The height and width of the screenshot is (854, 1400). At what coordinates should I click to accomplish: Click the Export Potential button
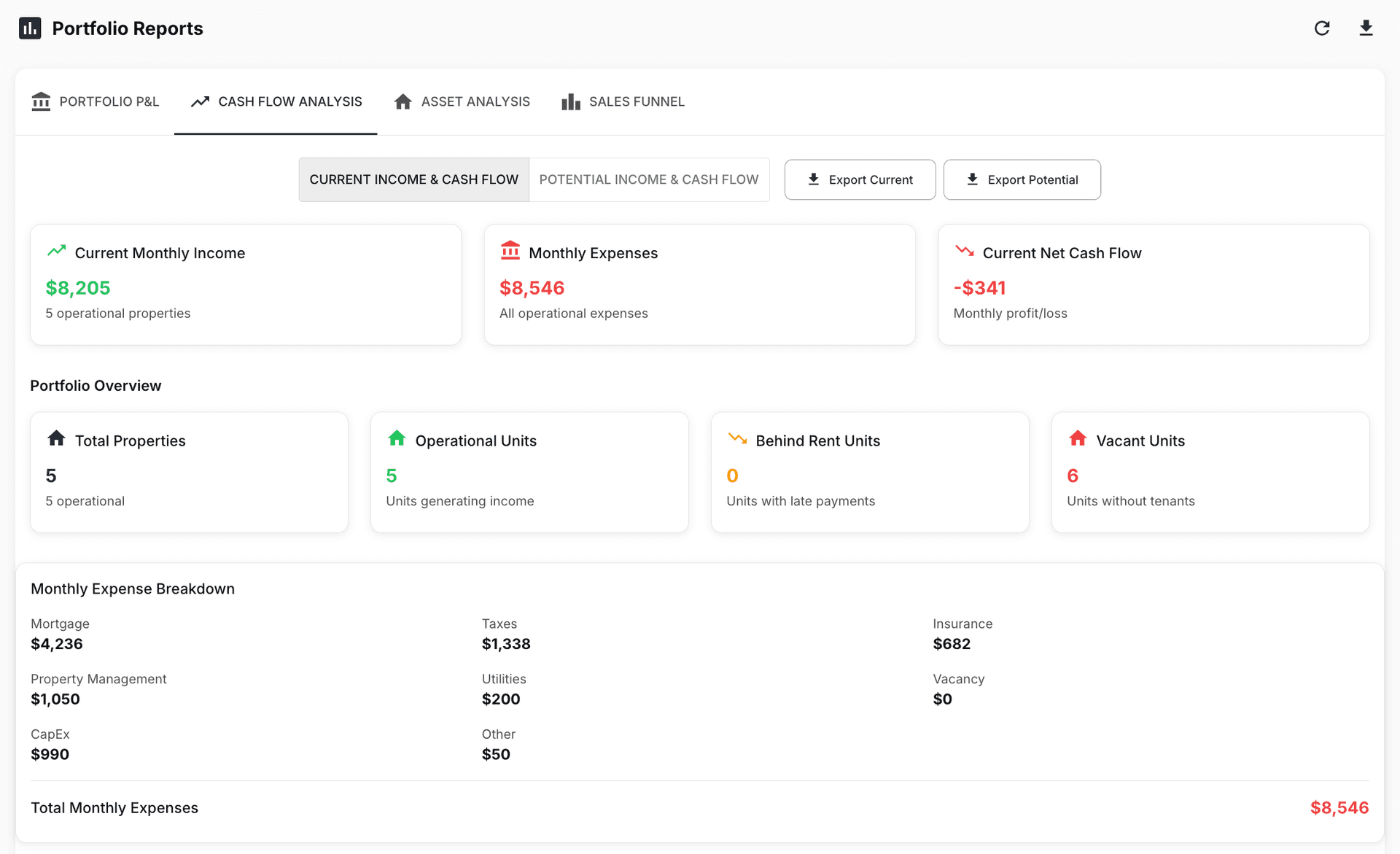(1022, 179)
